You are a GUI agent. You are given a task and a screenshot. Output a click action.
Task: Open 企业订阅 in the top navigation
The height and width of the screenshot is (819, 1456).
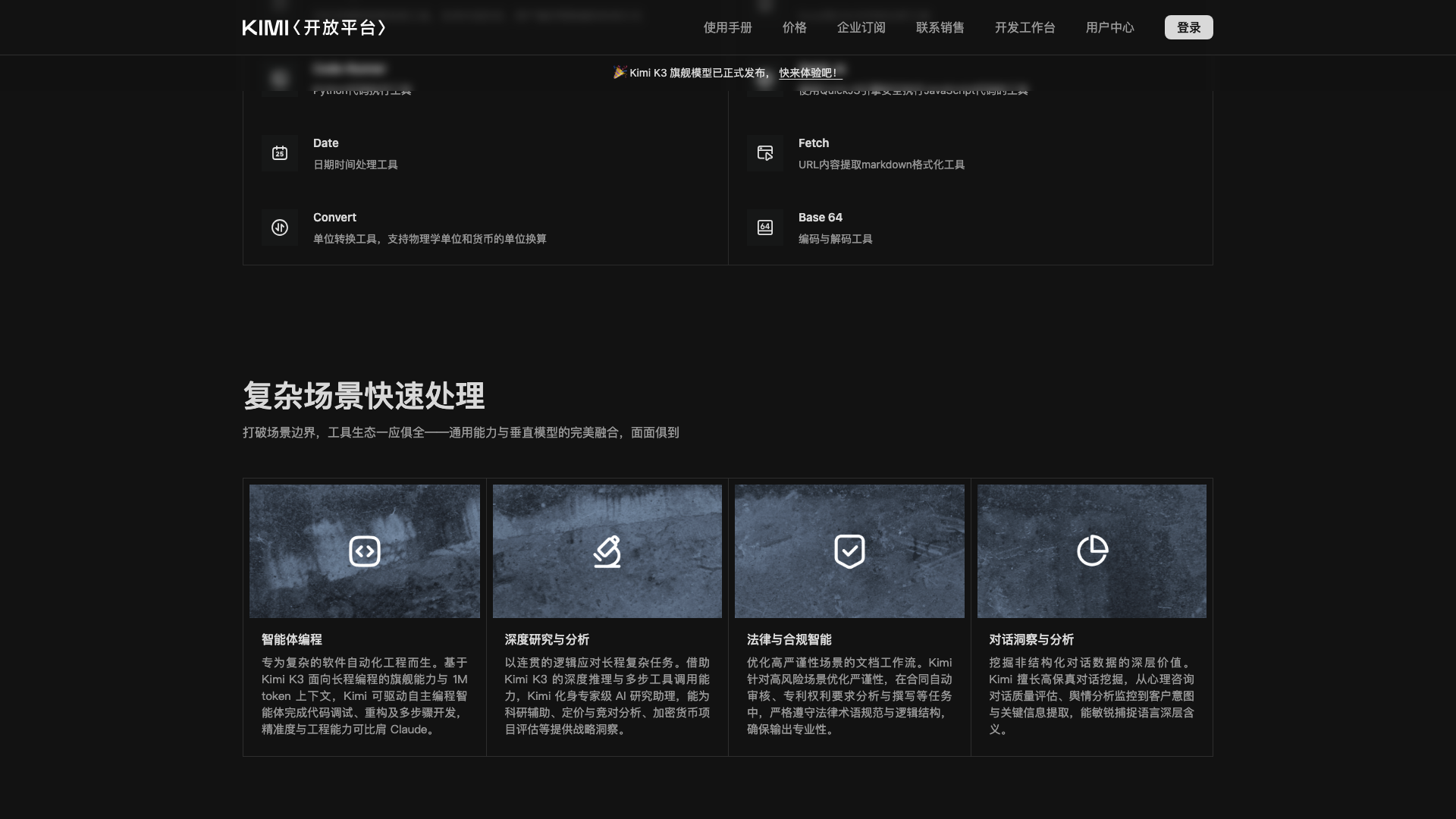(861, 27)
